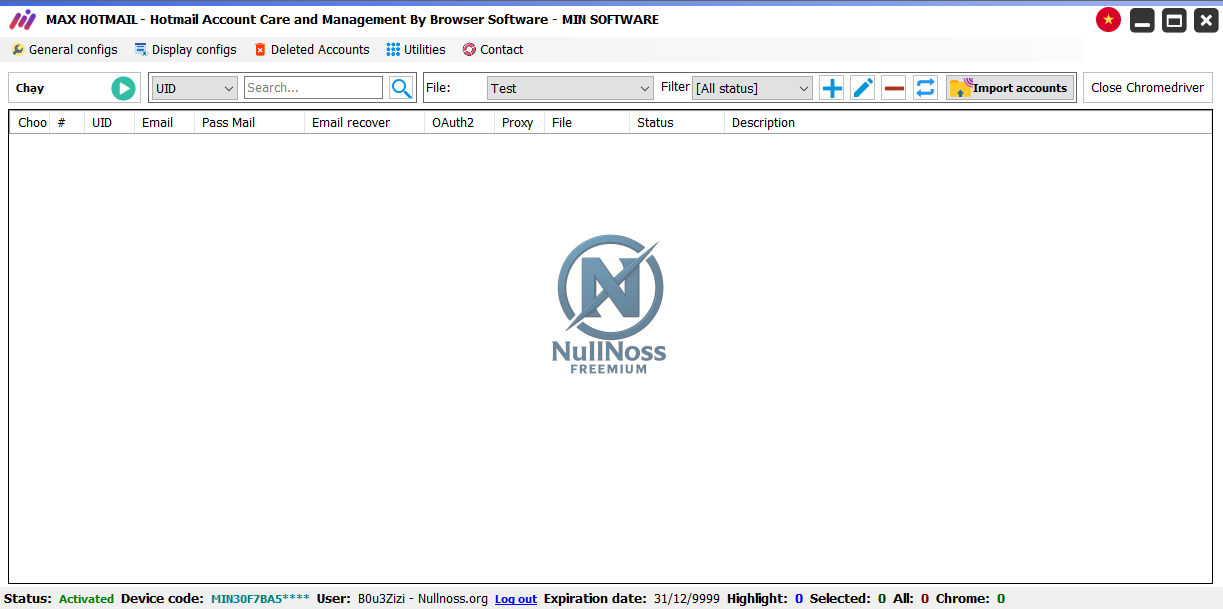Open the UID search type dropdown

tap(194, 88)
